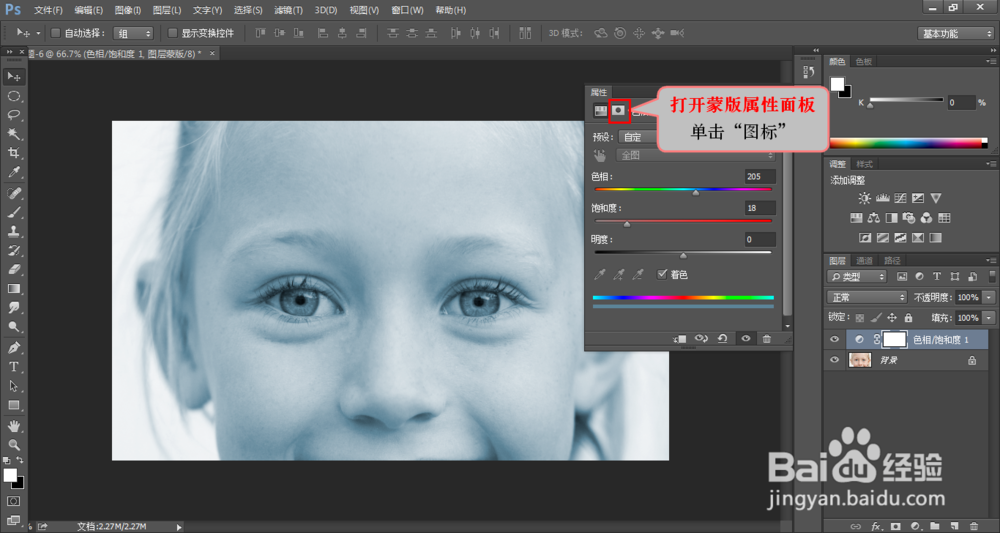Viewport: 1000px width, 533px height.
Task: Open the File (文件) menu
Action: (48, 10)
